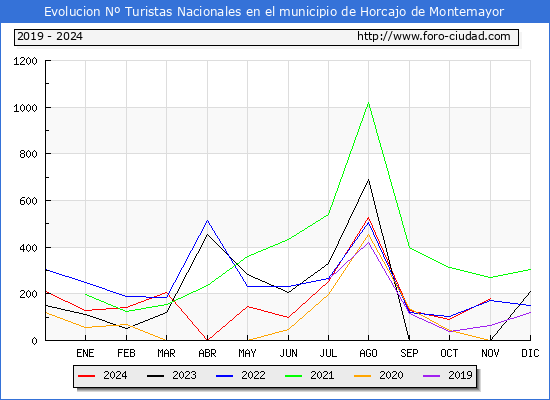Click the 600 y-axis value
This screenshot has width=550, height=400.
pyautogui.click(x=28, y=201)
